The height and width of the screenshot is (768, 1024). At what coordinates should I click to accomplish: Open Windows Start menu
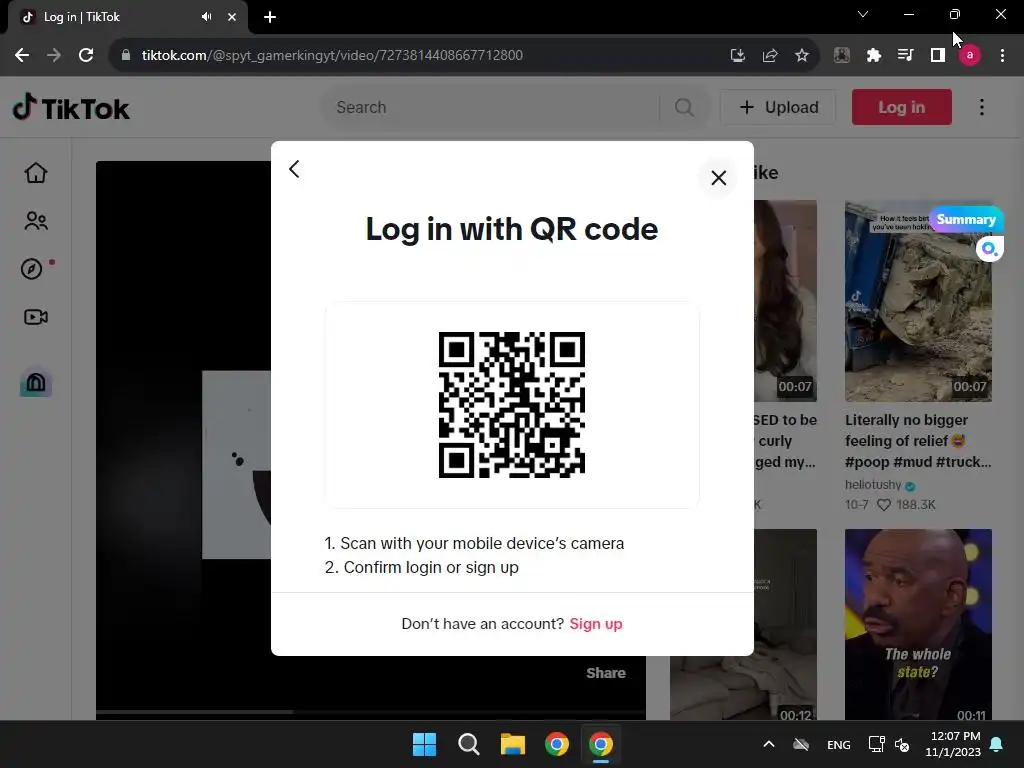click(x=424, y=744)
